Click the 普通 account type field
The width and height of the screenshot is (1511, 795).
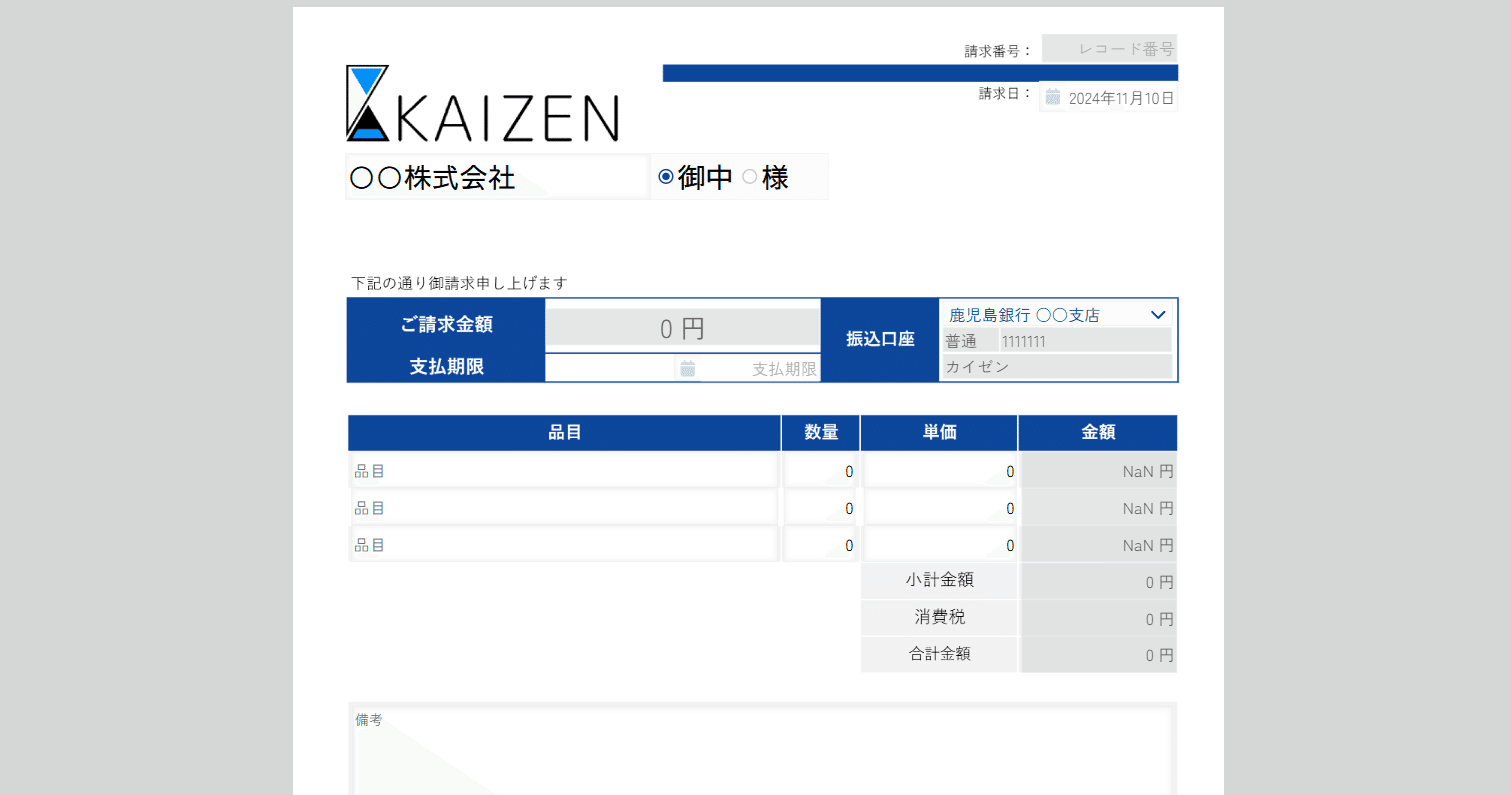coord(970,341)
